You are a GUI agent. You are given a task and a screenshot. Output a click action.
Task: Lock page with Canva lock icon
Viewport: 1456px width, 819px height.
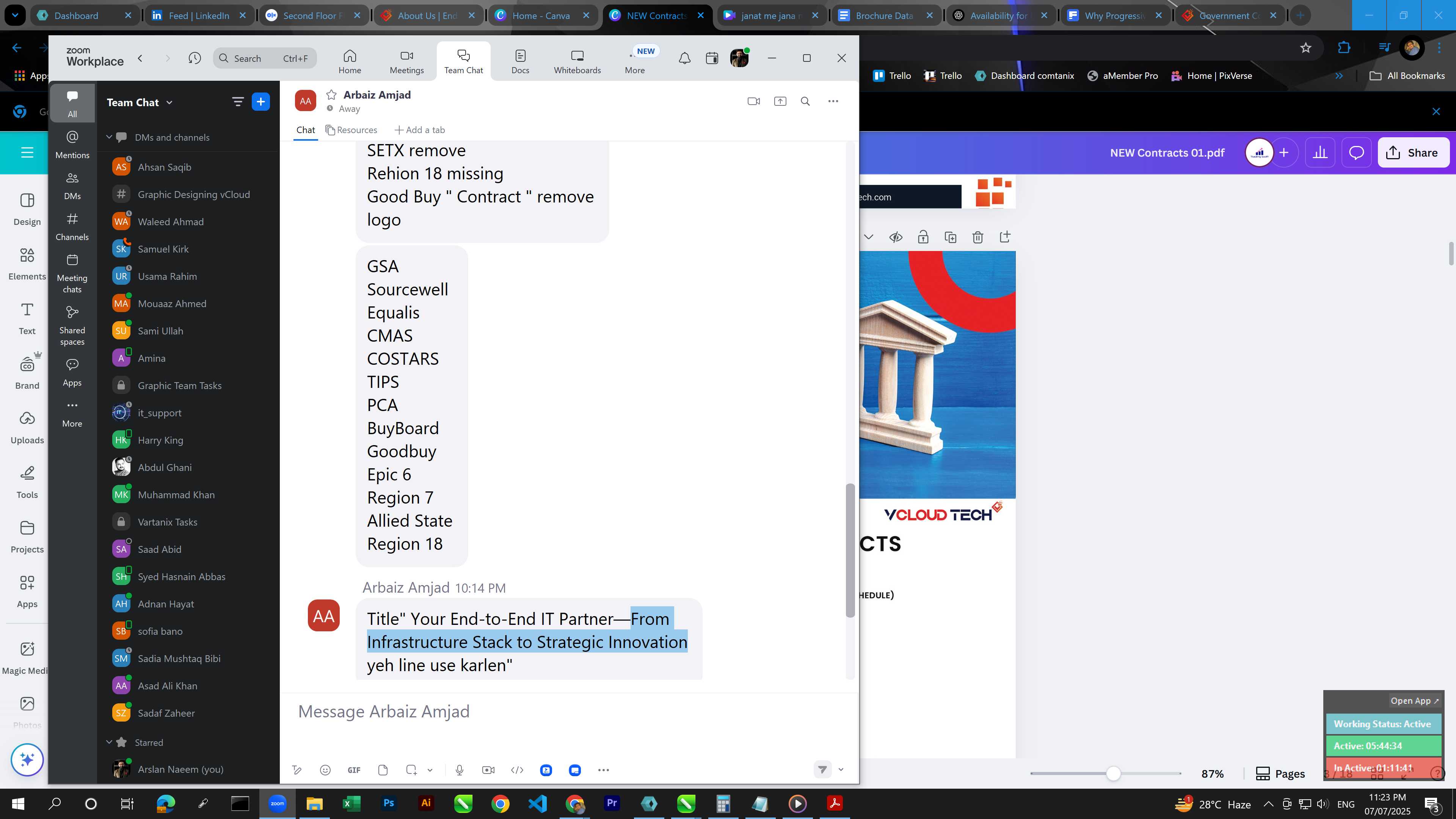[923, 237]
